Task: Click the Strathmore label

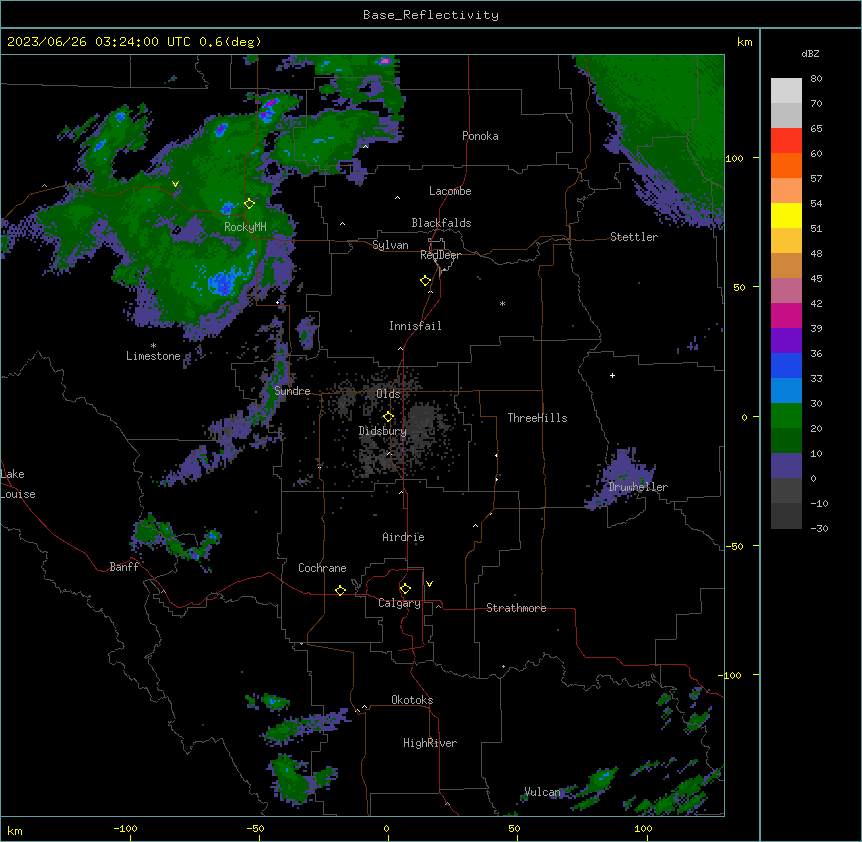Action: [x=516, y=608]
